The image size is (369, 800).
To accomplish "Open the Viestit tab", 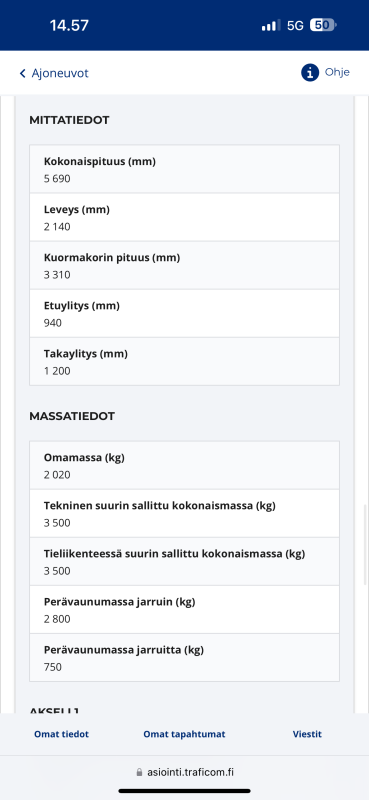I will [x=307, y=734].
